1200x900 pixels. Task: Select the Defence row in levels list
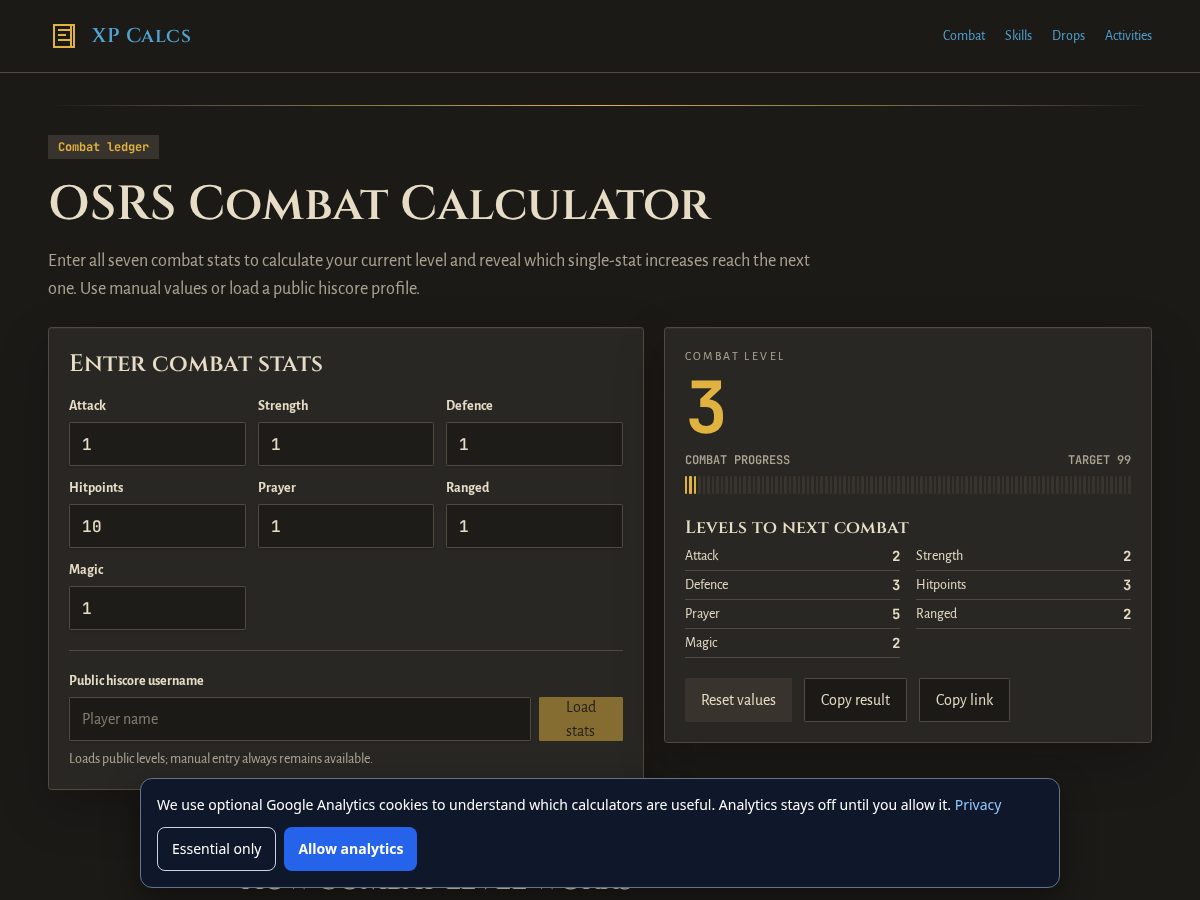(792, 585)
